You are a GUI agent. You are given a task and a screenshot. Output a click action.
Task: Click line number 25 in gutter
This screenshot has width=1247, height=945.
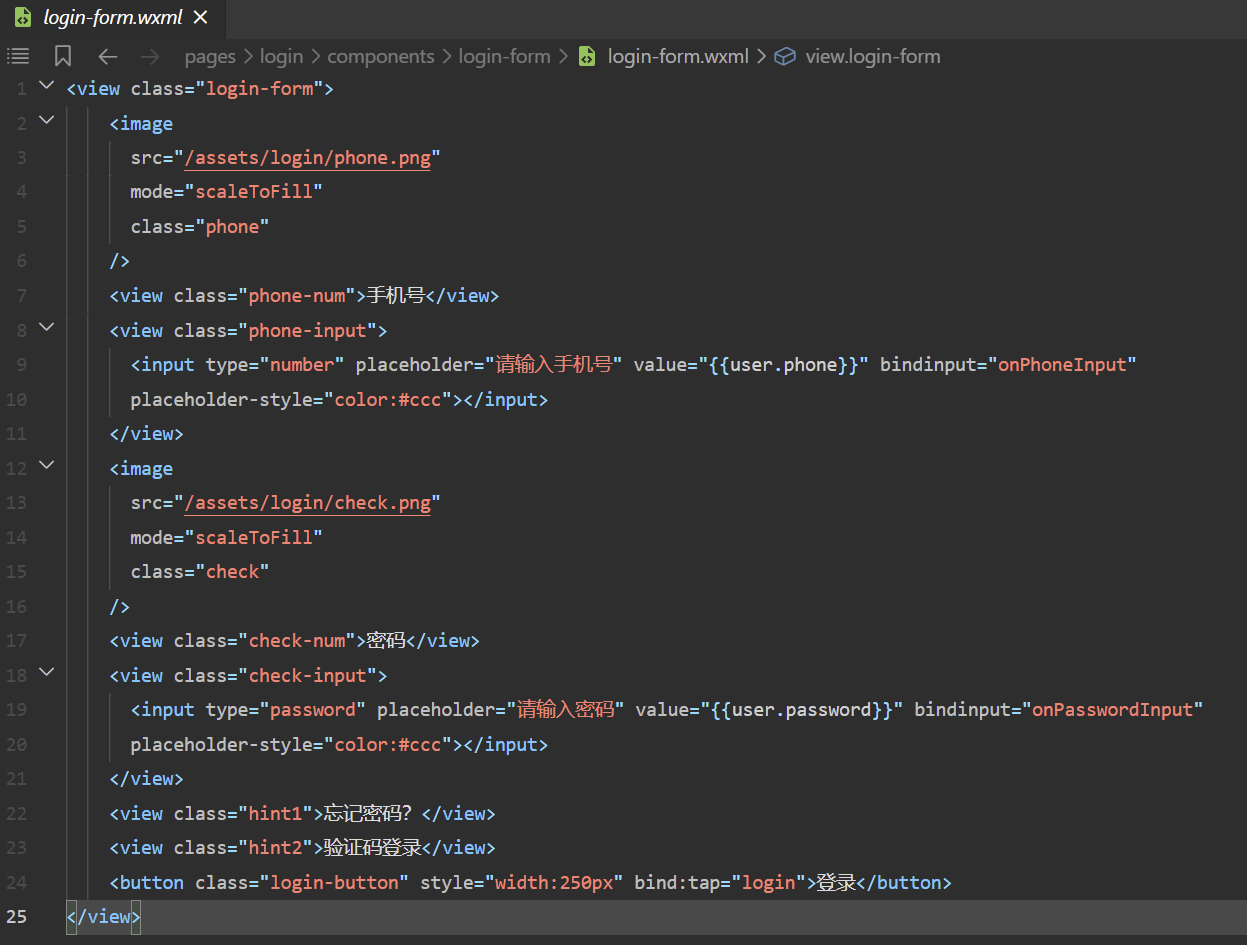[x=18, y=917]
